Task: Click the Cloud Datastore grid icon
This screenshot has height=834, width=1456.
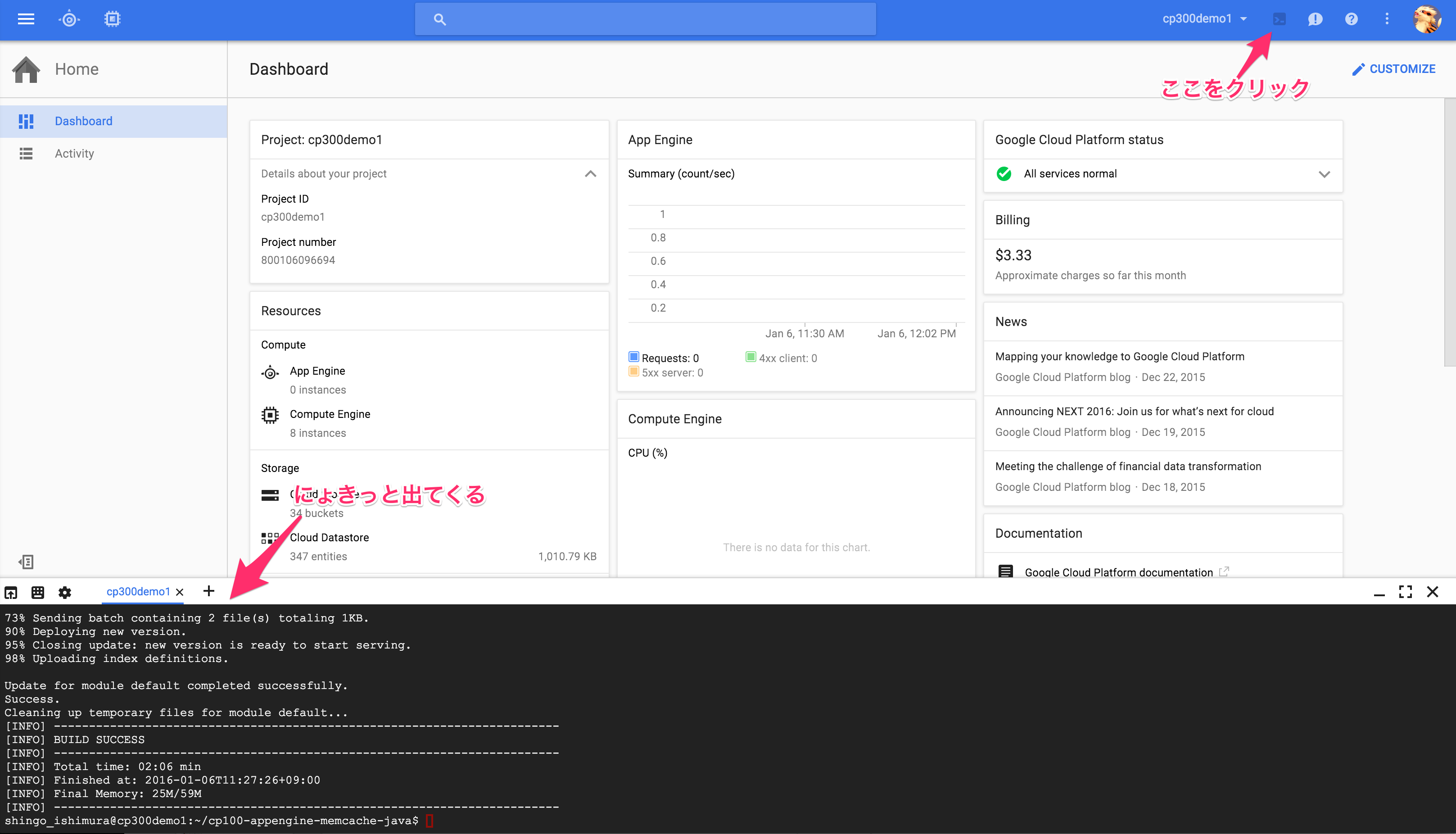Action: point(270,538)
